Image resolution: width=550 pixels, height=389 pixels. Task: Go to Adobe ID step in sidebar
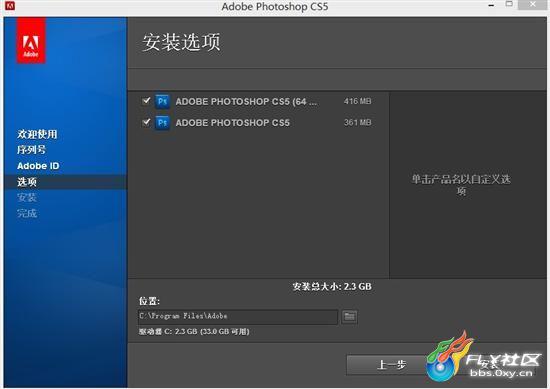38,166
